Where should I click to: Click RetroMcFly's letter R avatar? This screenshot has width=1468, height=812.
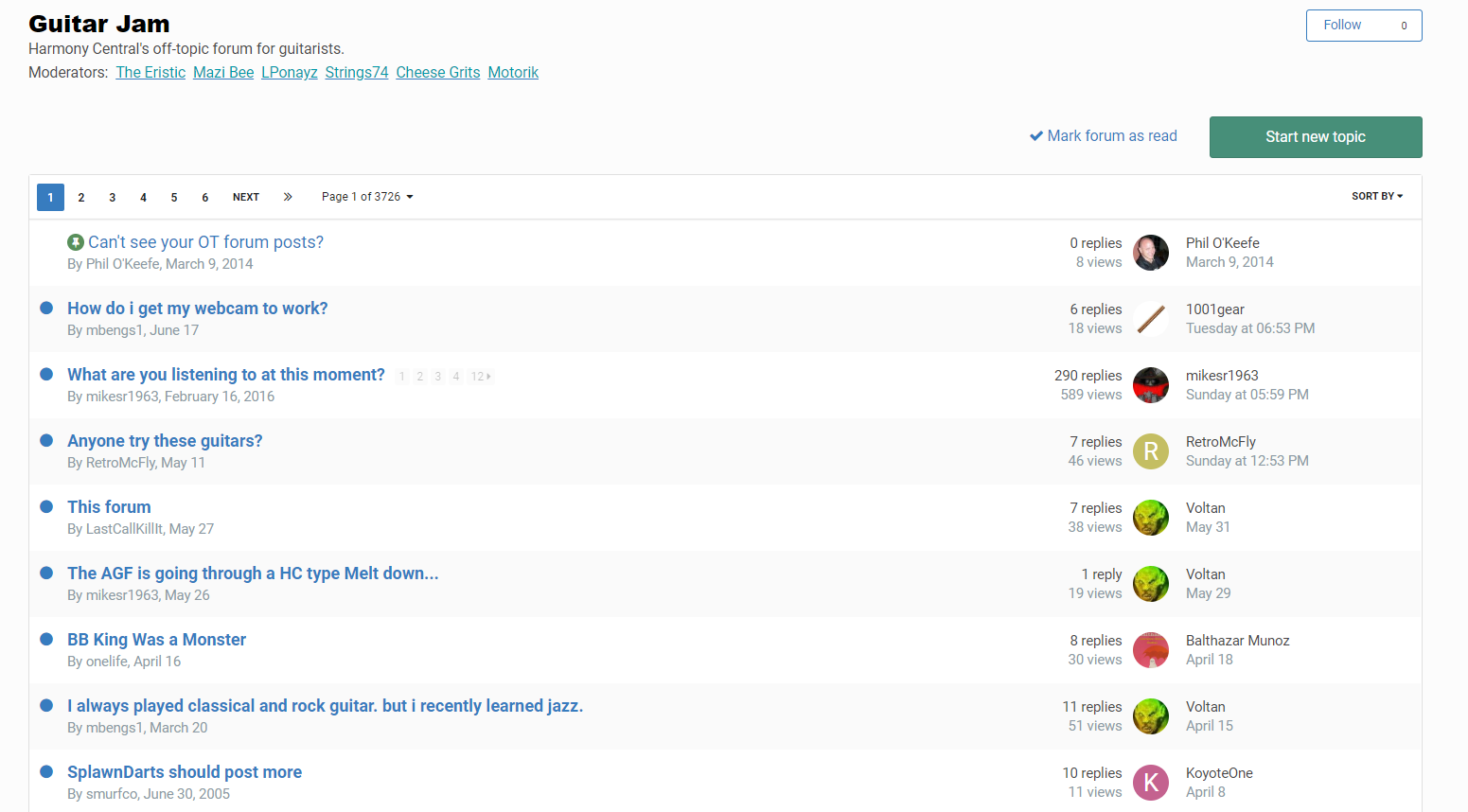1151,451
